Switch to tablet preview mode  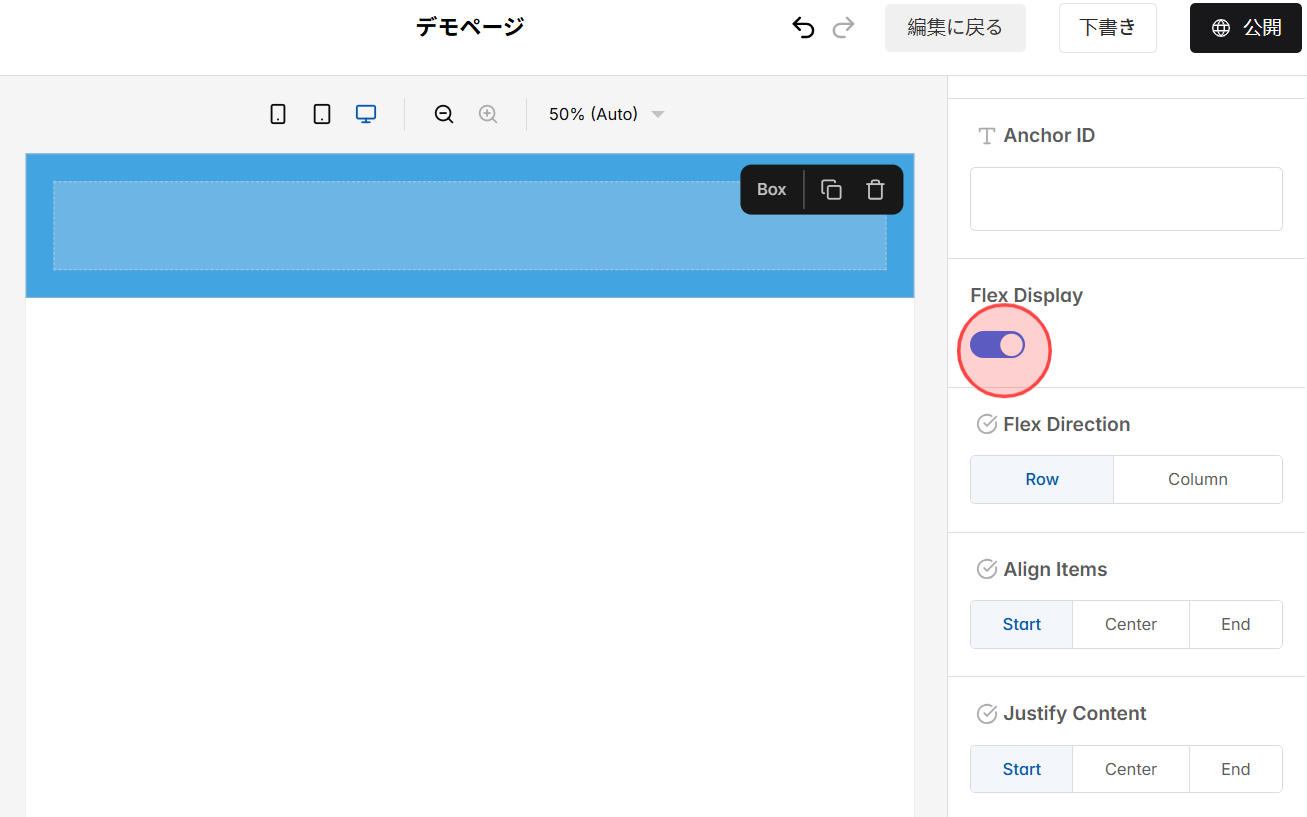[321, 113]
